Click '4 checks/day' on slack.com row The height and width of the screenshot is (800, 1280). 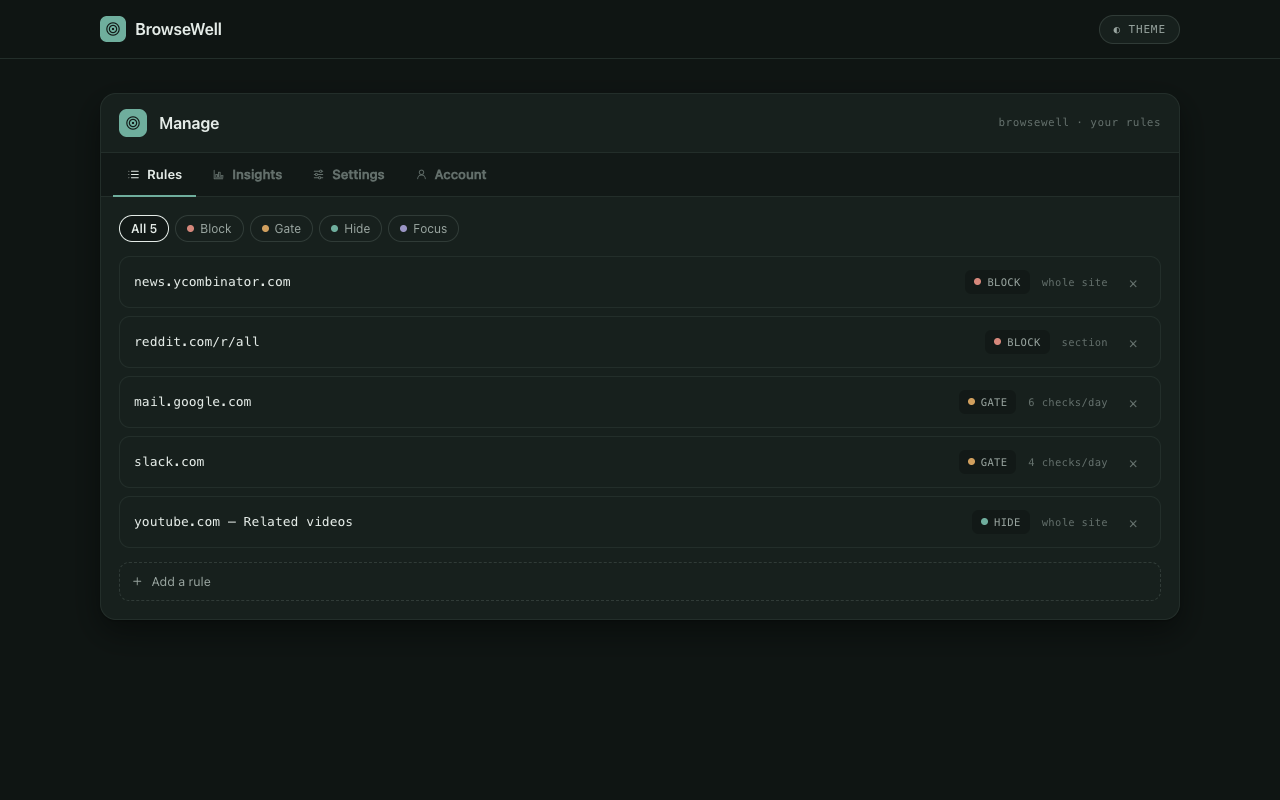(x=1068, y=462)
